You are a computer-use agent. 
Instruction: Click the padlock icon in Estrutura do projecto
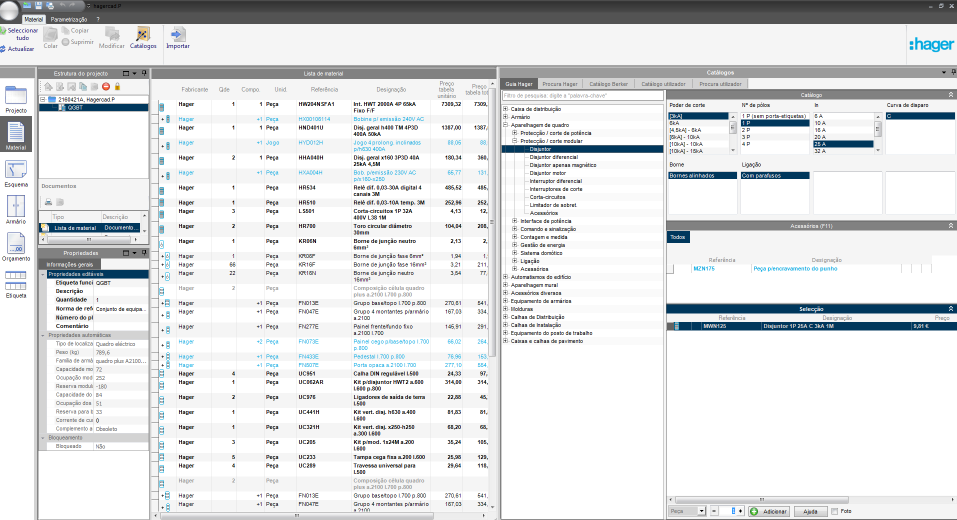117,87
